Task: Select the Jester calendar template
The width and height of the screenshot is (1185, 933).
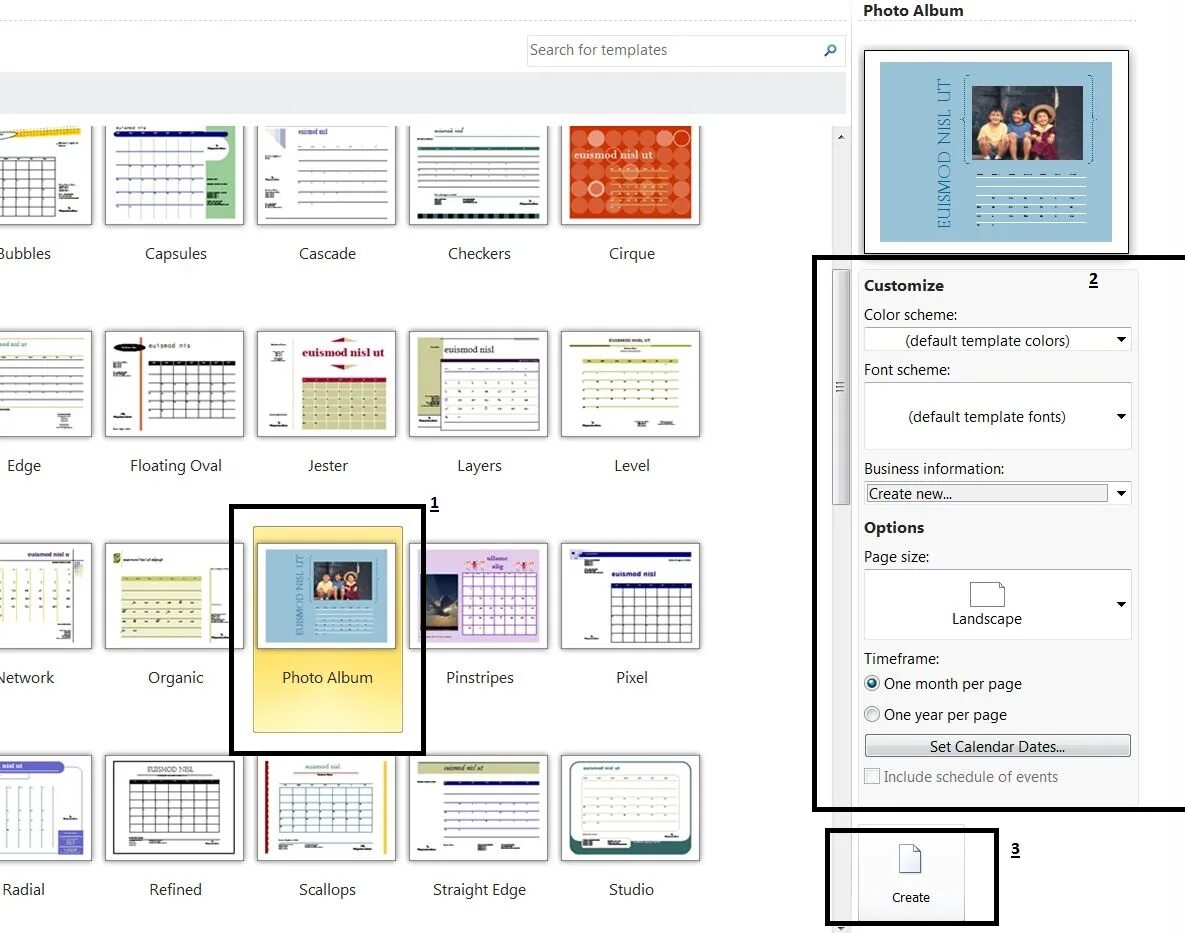Action: pyautogui.click(x=326, y=384)
